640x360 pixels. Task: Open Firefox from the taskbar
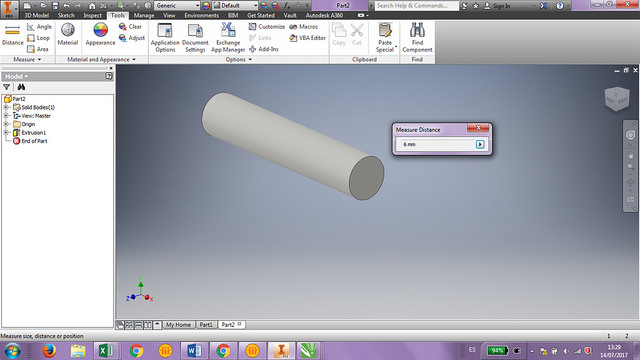coord(49,351)
